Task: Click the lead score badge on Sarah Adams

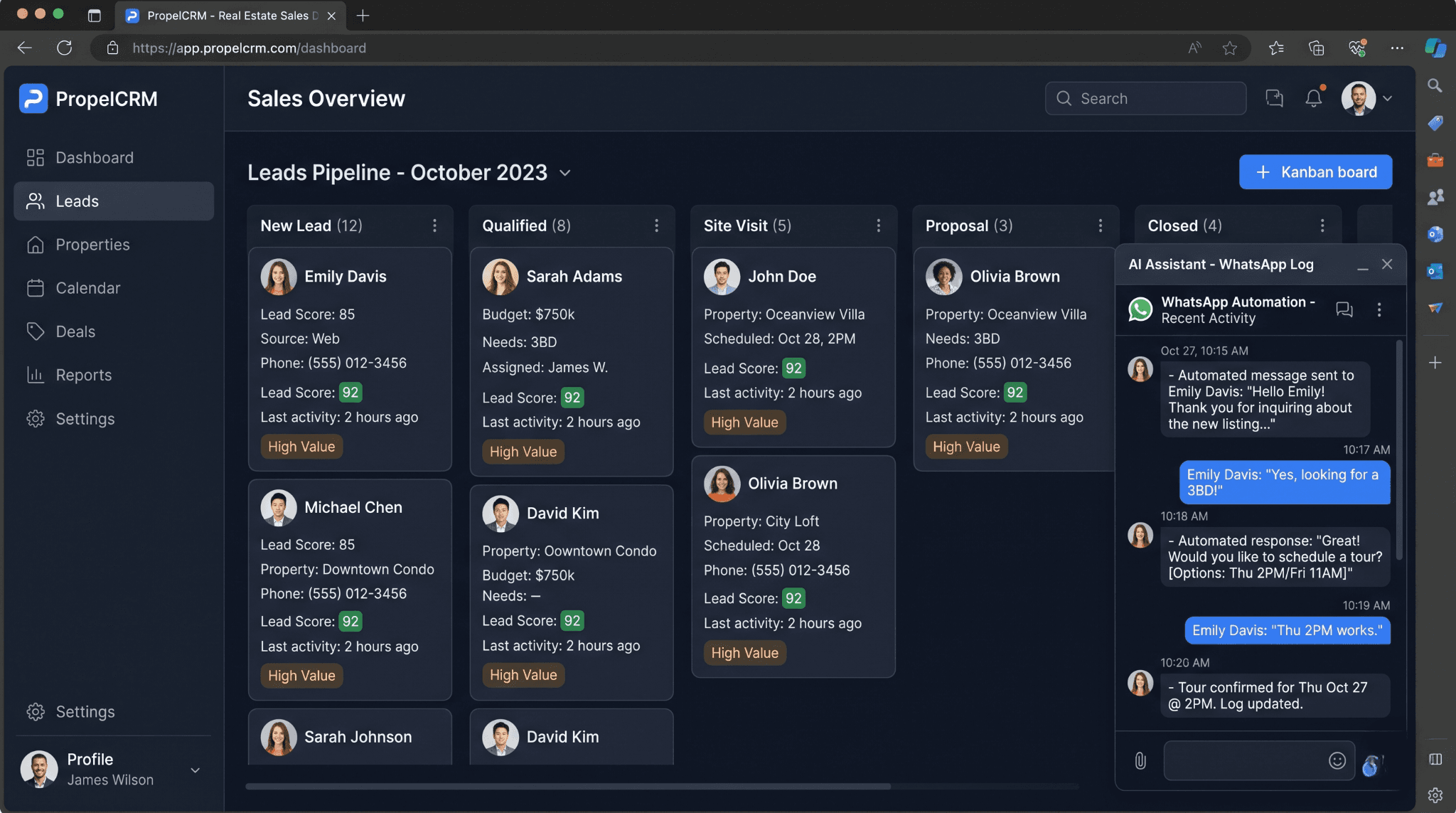Action: pos(572,398)
